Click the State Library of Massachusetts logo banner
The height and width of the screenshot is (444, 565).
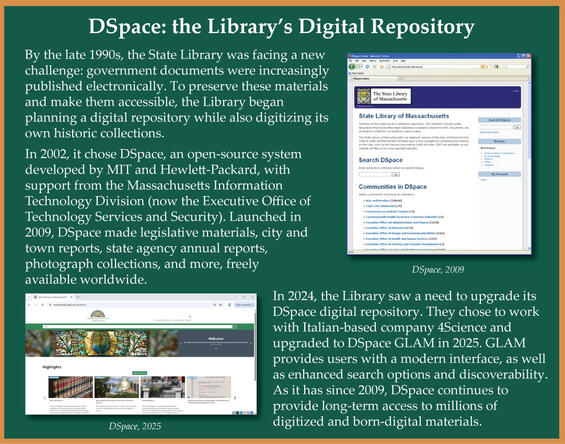[384, 96]
